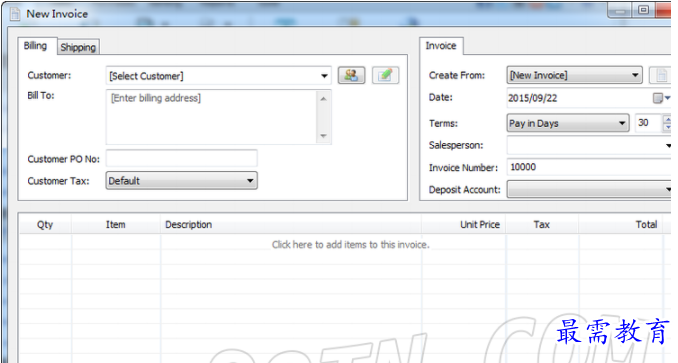The height and width of the screenshot is (363, 678).
Task: Click the Qty column header
Action: [x=45, y=225]
